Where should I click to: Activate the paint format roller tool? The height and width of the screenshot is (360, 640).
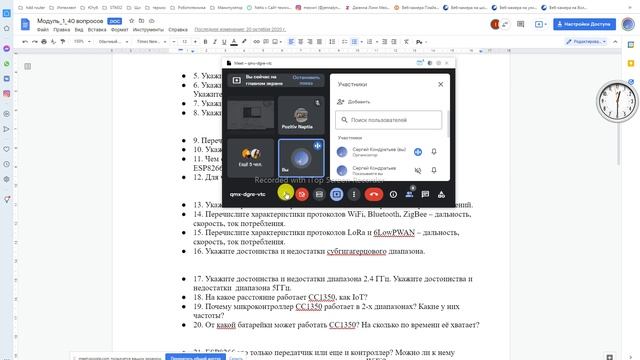[x=63, y=42]
